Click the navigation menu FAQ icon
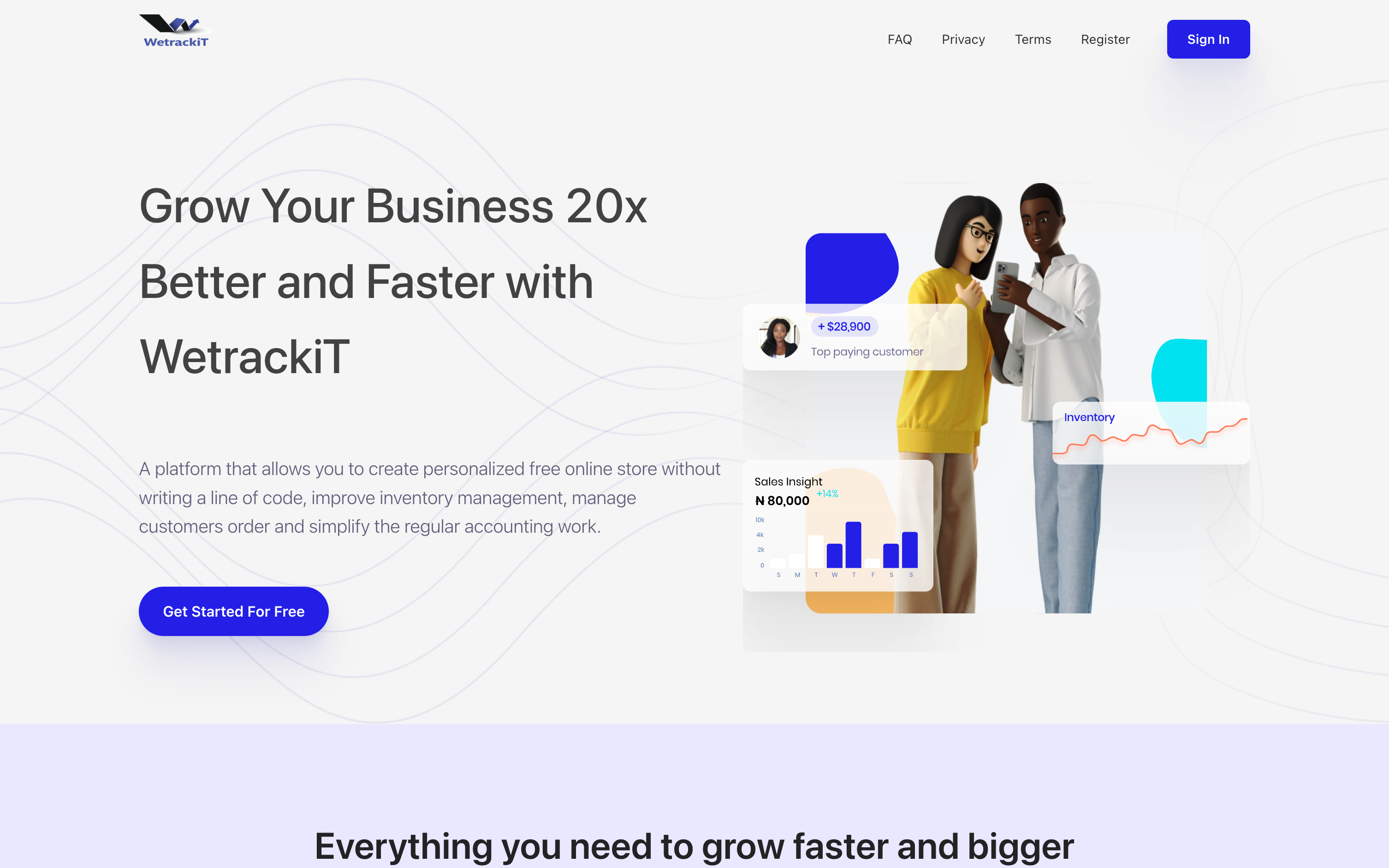 click(x=899, y=39)
